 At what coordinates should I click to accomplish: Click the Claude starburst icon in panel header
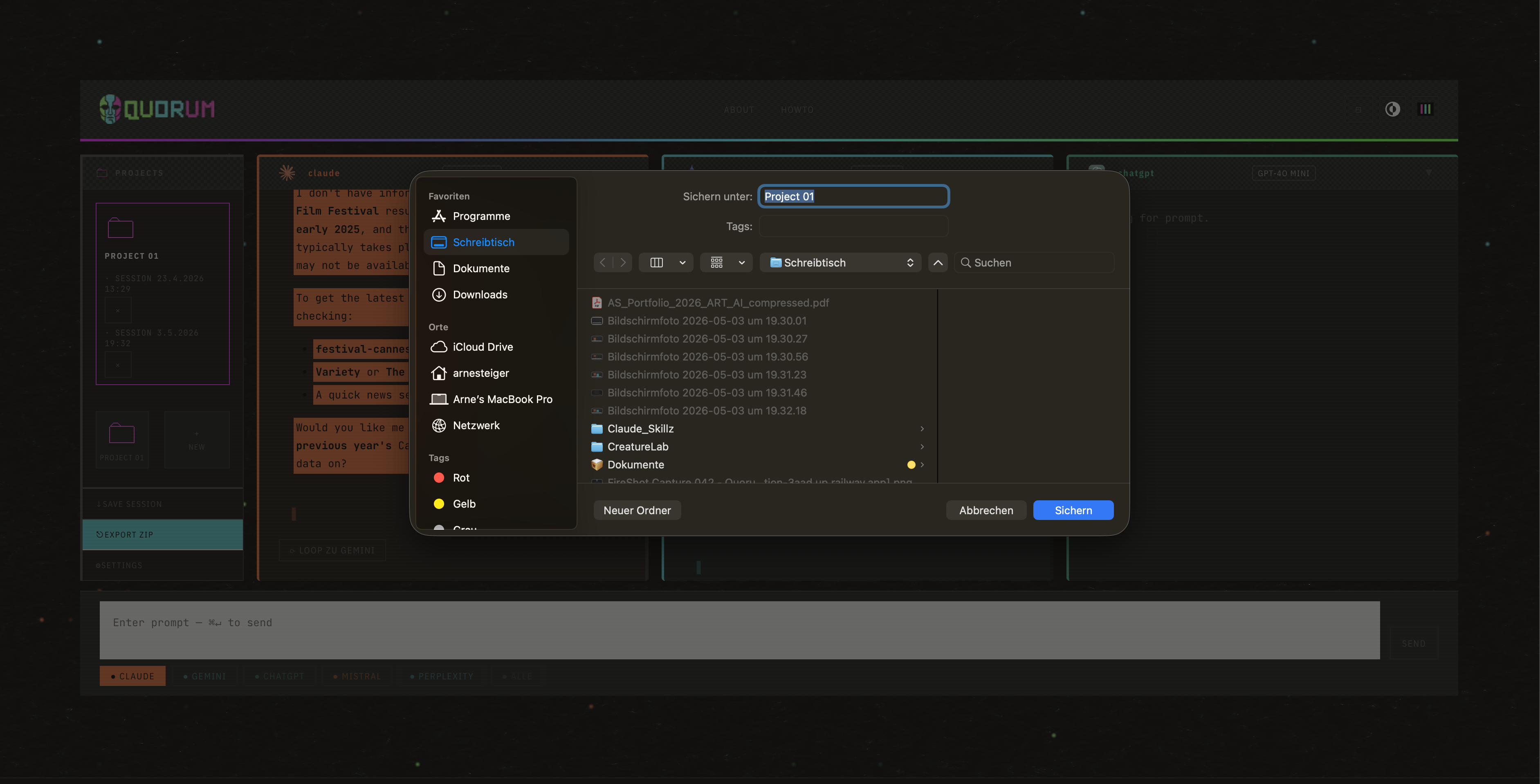pos(287,172)
